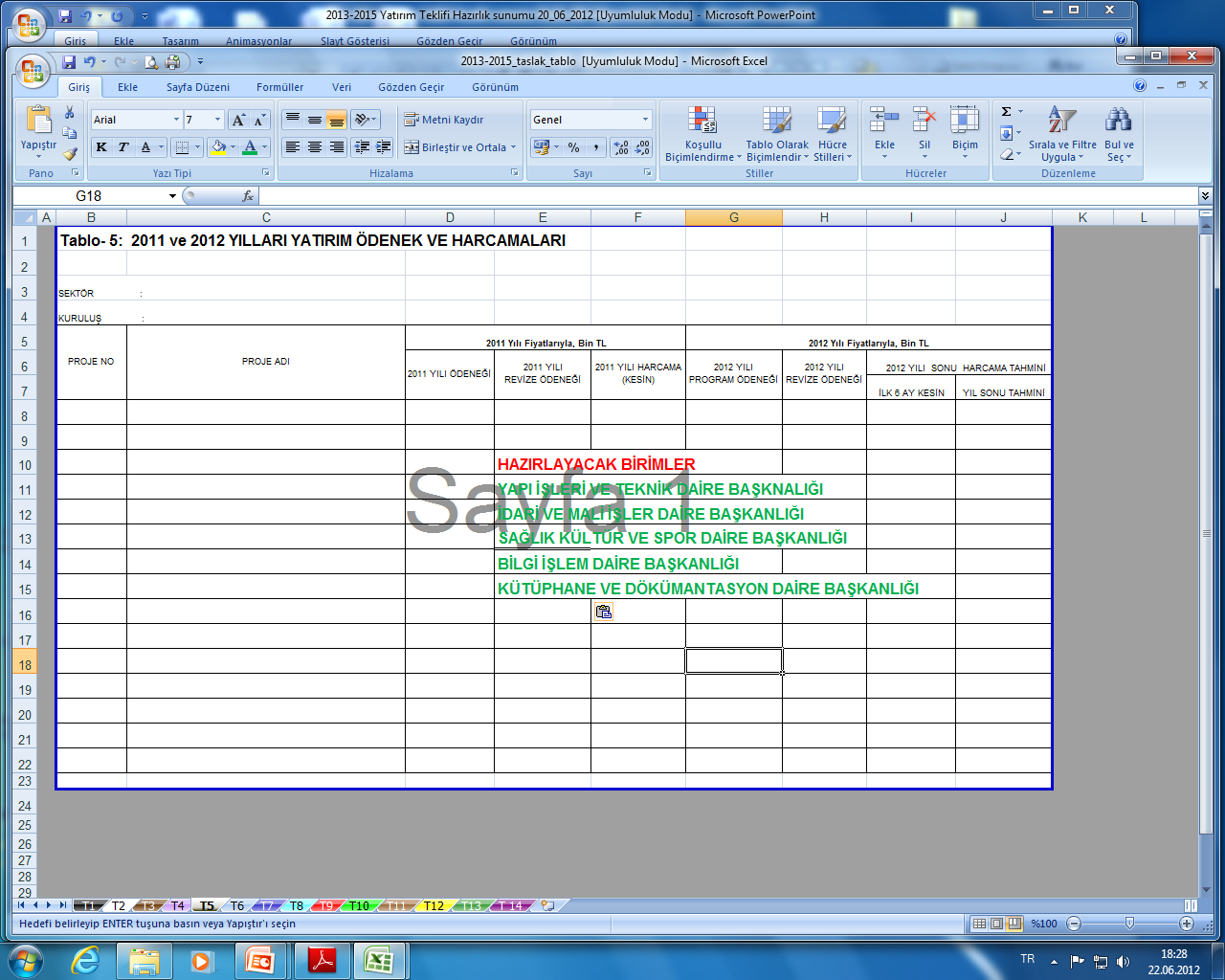Click the cell borders icon
1225x980 pixels.
point(182,147)
